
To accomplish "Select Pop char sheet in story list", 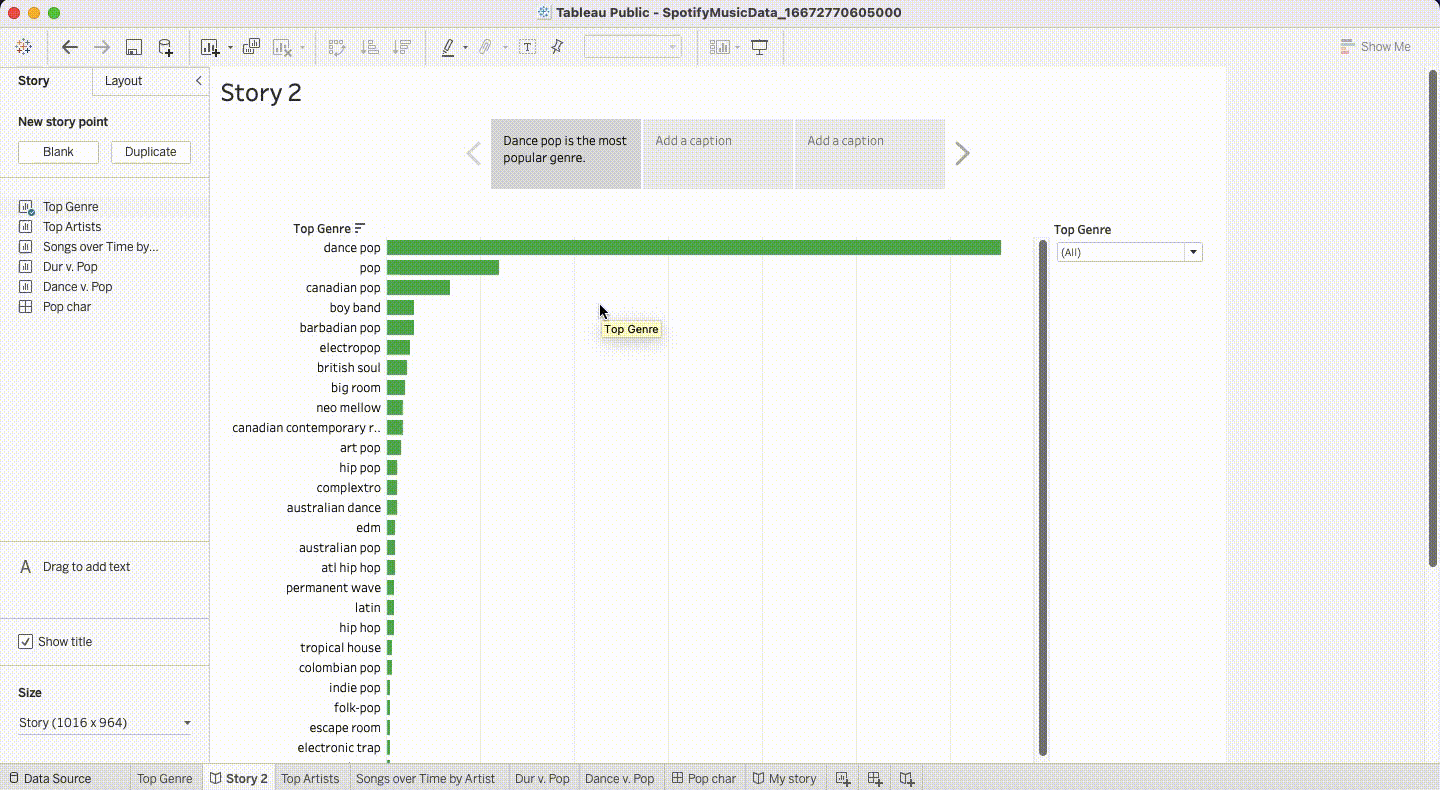I will click(67, 307).
